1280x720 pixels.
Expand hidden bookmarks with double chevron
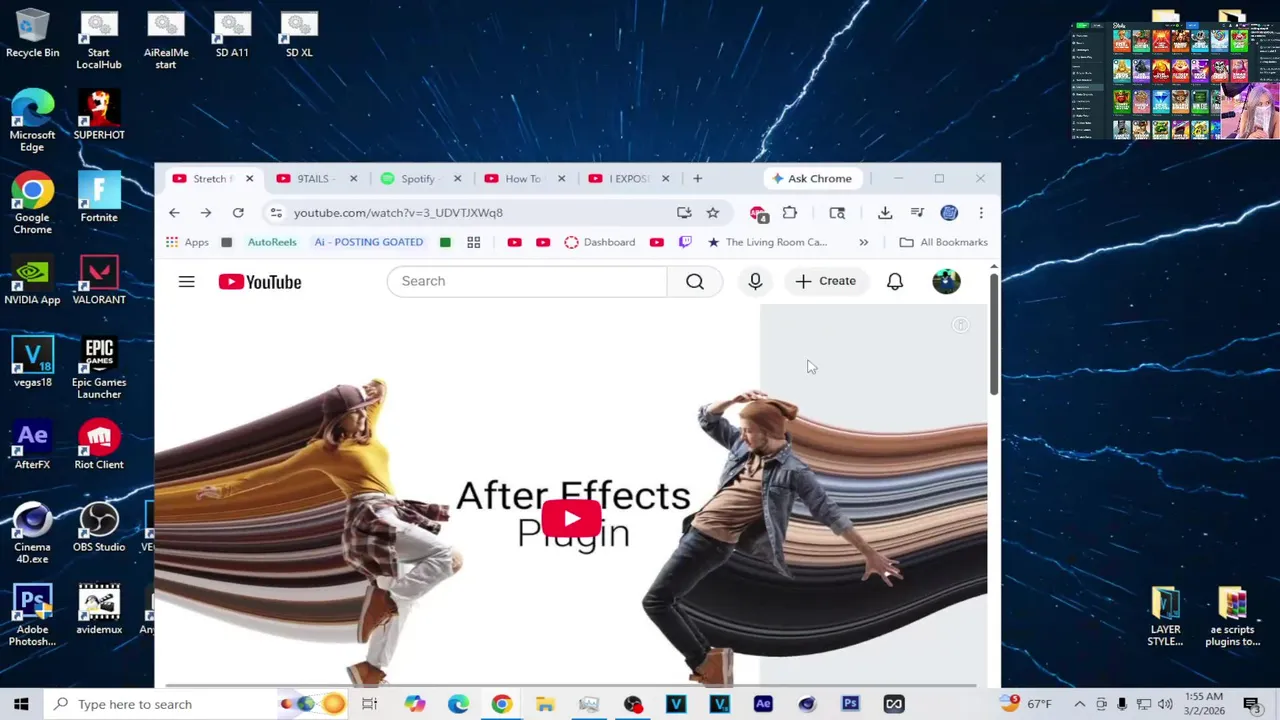tap(863, 242)
